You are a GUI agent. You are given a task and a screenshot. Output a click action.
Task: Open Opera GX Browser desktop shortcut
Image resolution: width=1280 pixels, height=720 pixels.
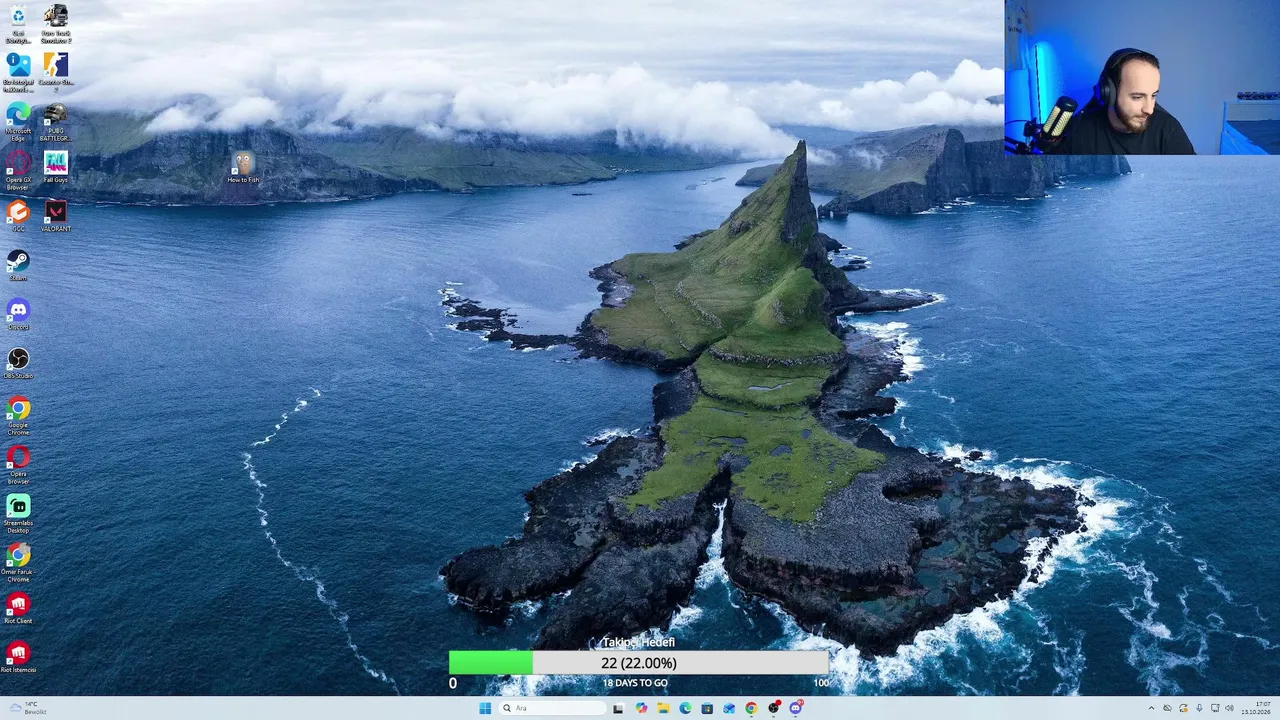(x=18, y=170)
